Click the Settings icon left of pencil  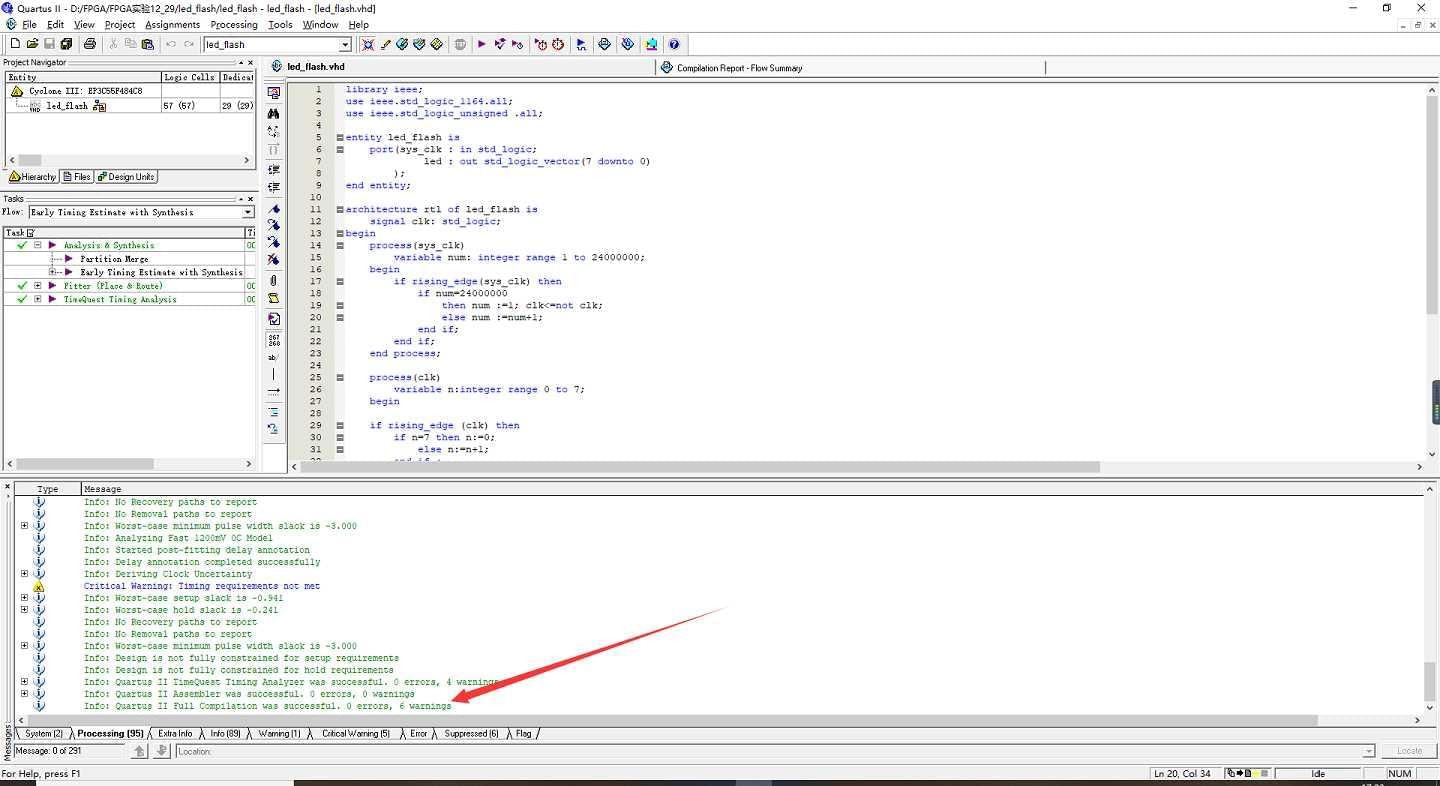(x=368, y=44)
